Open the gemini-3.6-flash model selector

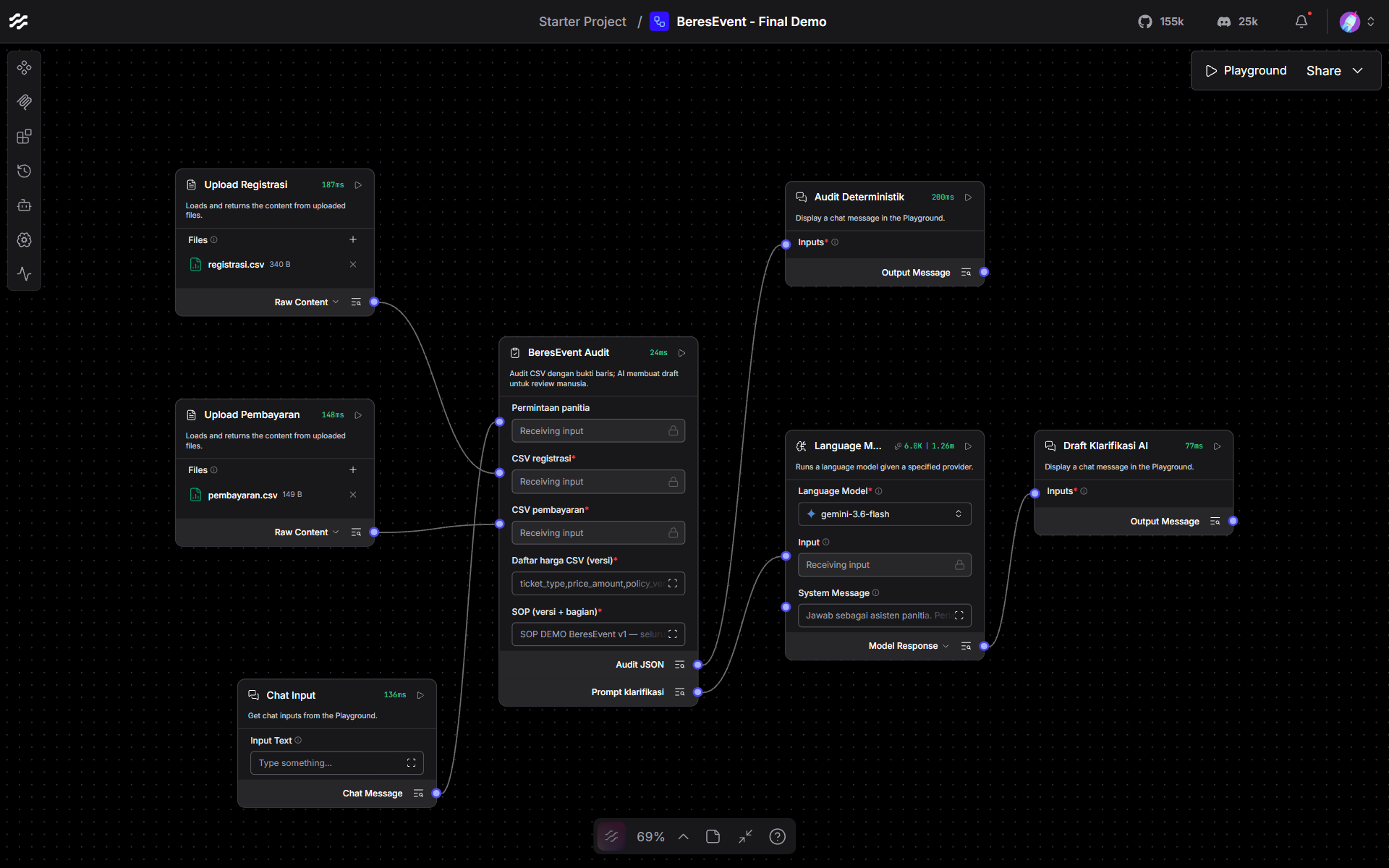pos(884,514)
